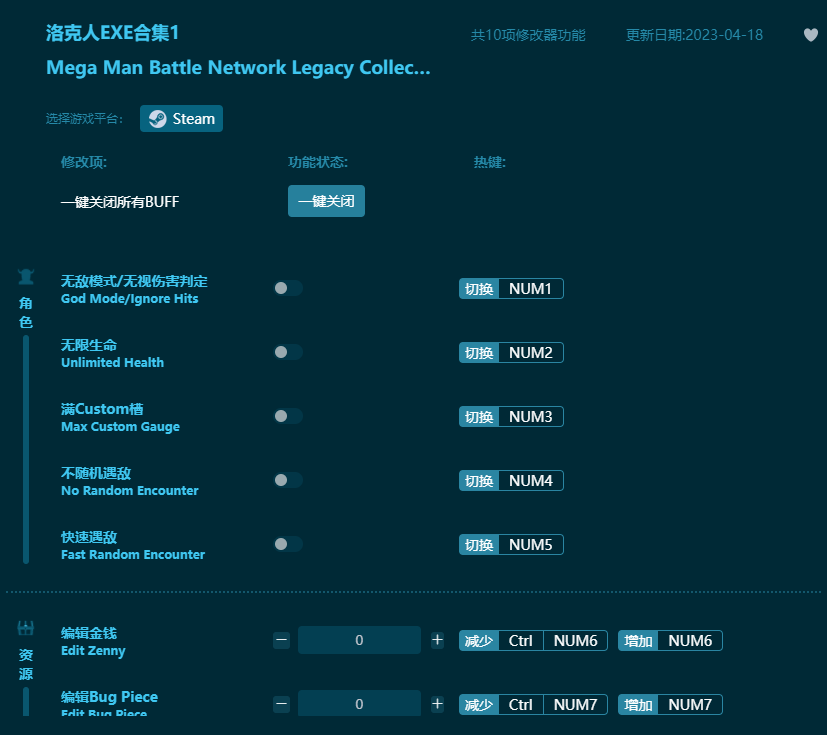
Task: Click Ctrl NUM6 decrease hotkey for Zenny
Action: tap(533, 641)
